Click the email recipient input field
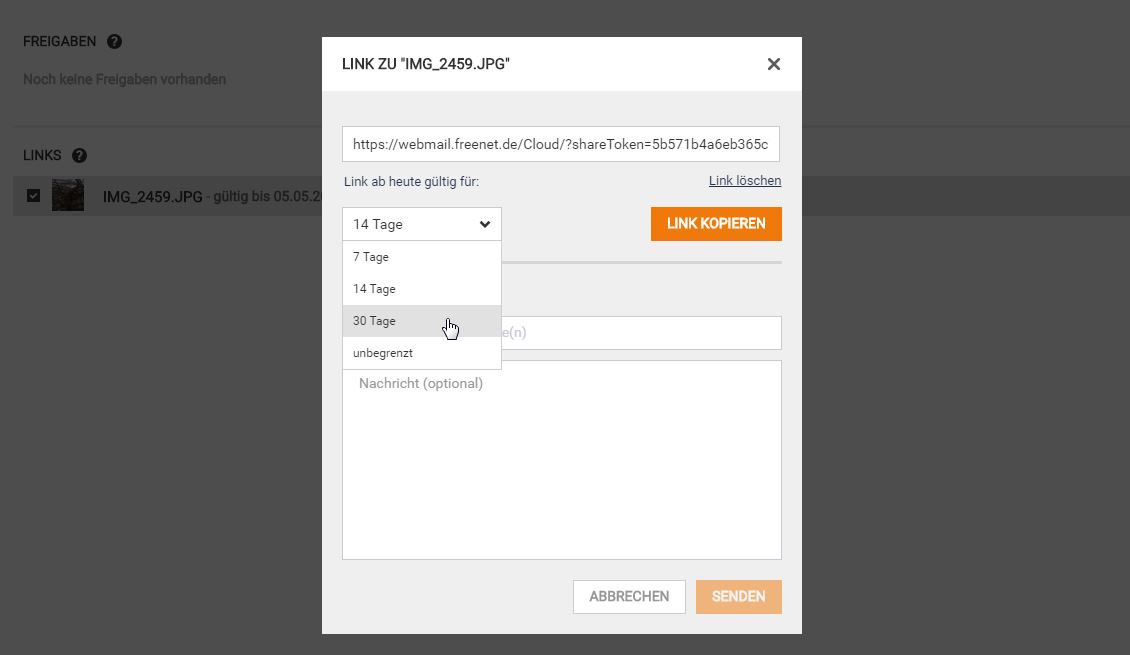 (640, 332)
